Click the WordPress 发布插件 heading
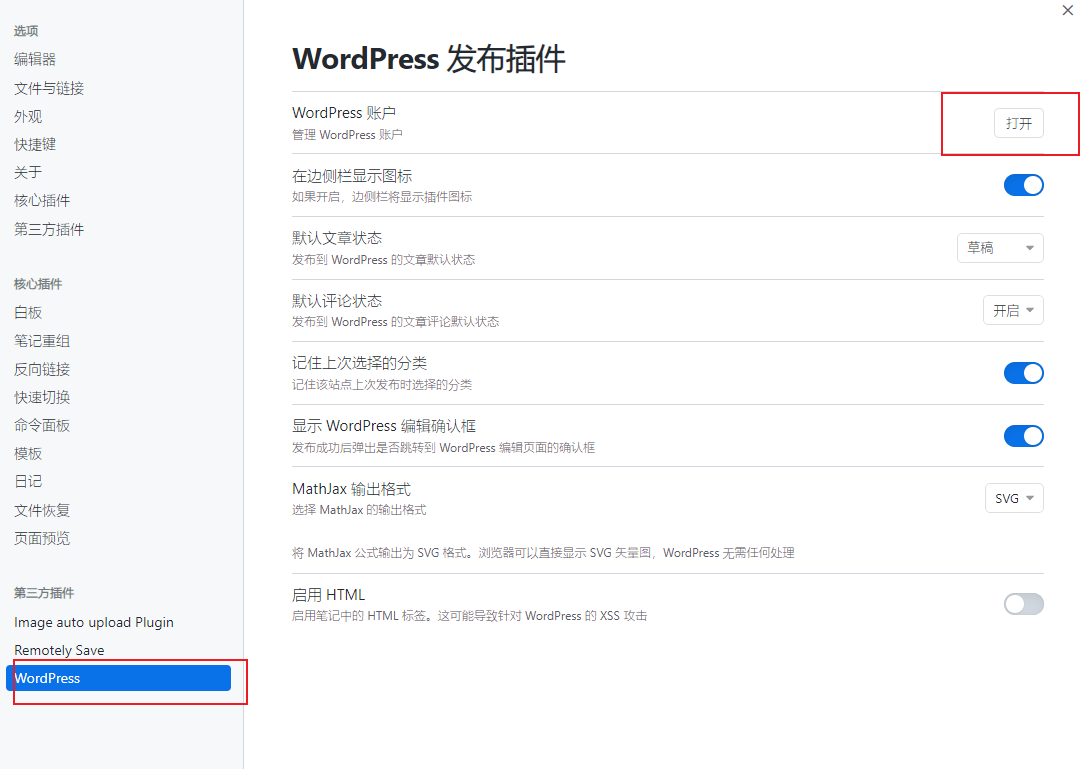The image size is (1090, 769). [428, 58]
